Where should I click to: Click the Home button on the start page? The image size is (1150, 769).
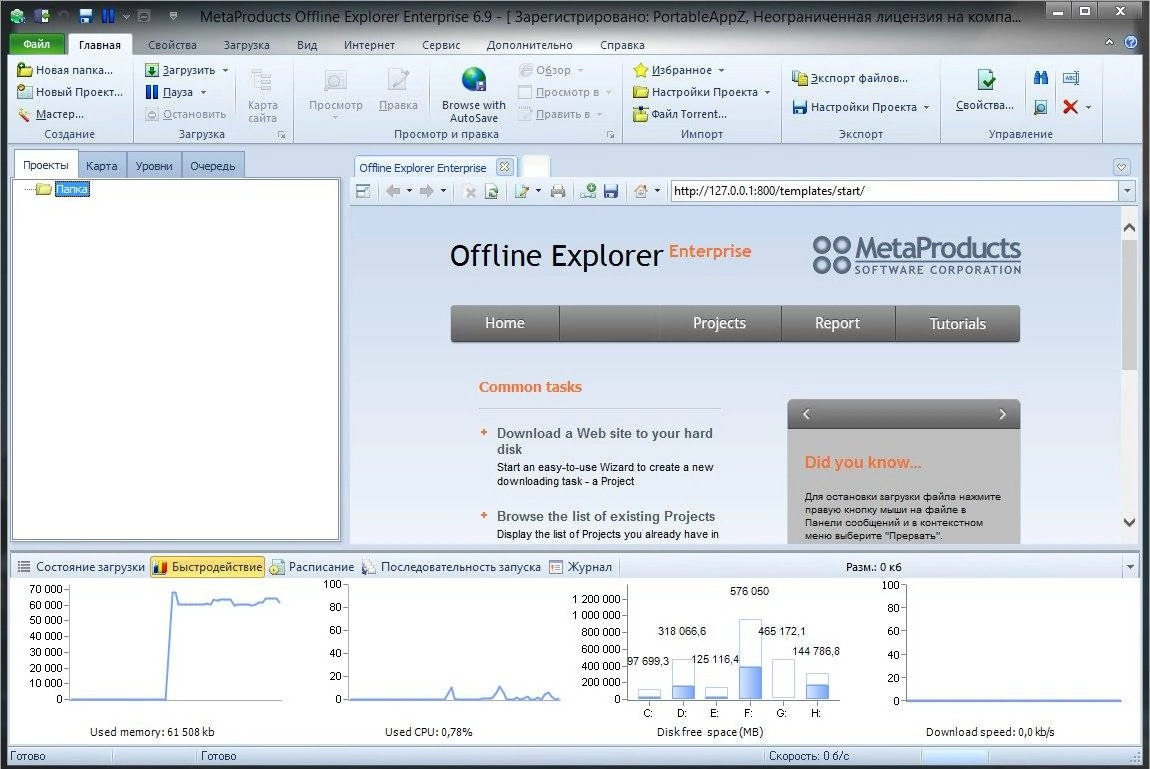(x=505, y=323)
